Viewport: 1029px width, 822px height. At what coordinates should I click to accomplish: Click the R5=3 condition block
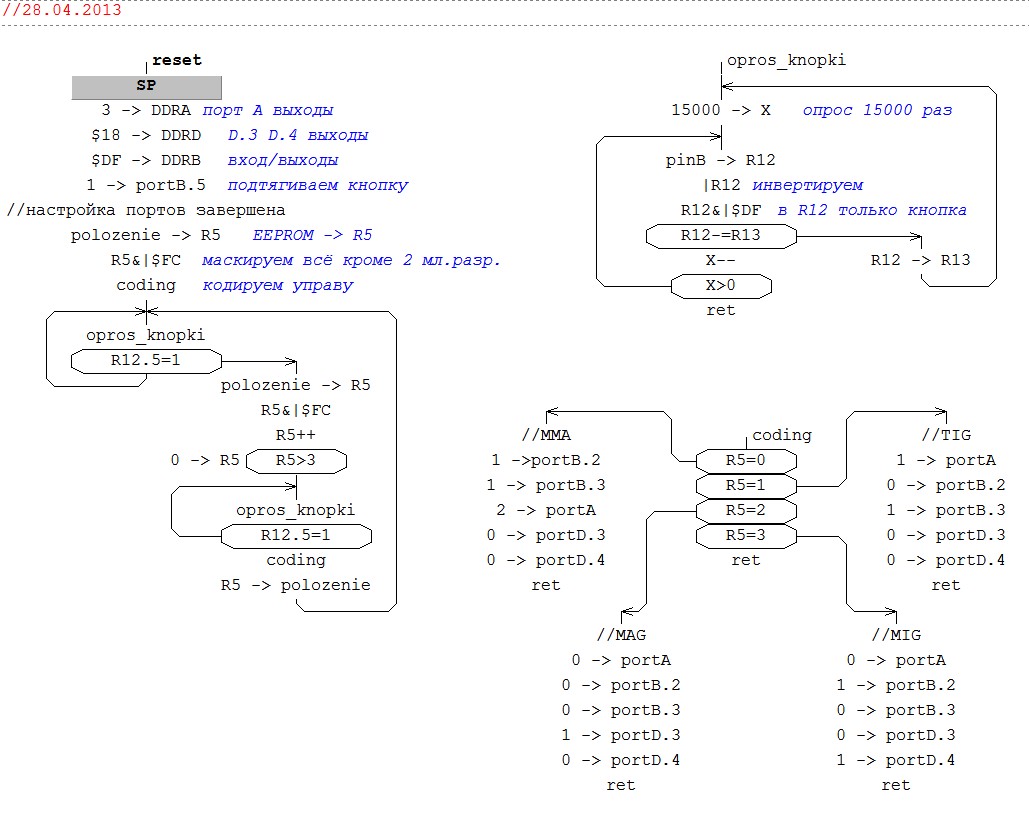(746, 536)
